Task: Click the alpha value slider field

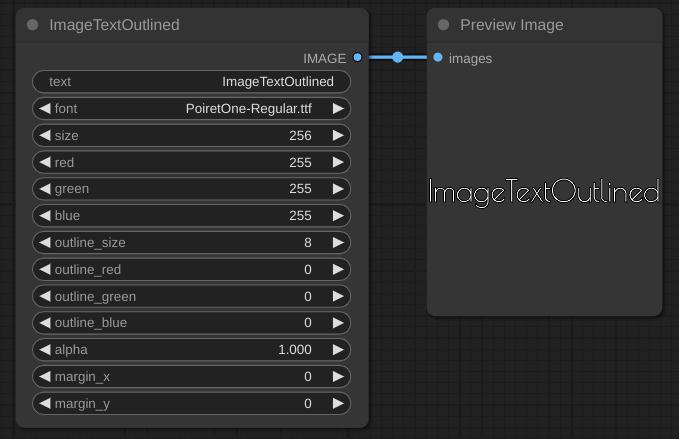Action: click(191, 350)
